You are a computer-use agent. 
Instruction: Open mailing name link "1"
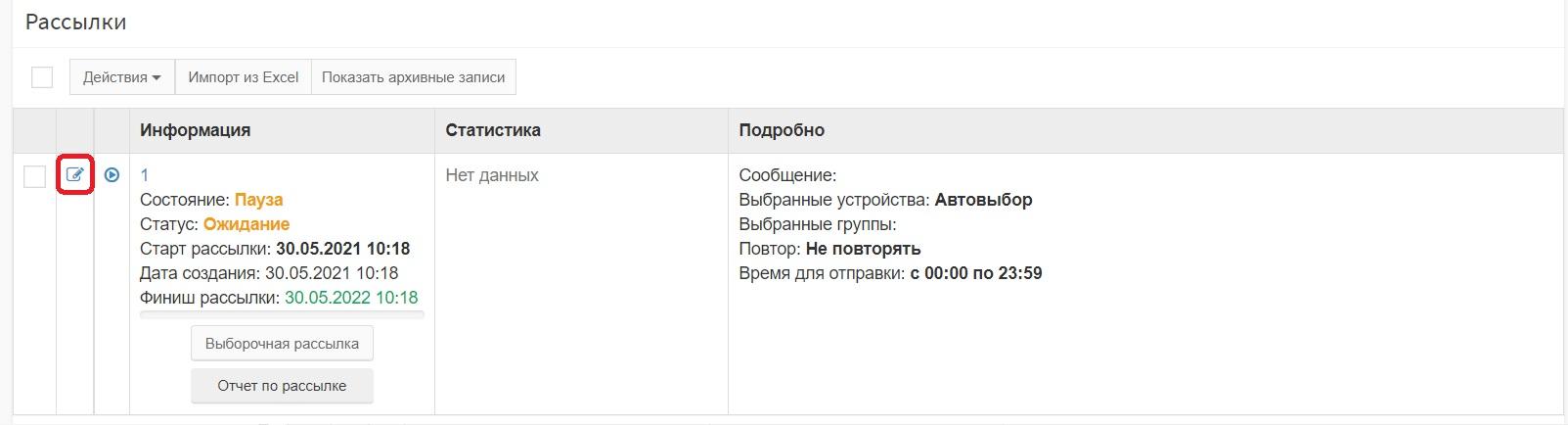point(145,175)
